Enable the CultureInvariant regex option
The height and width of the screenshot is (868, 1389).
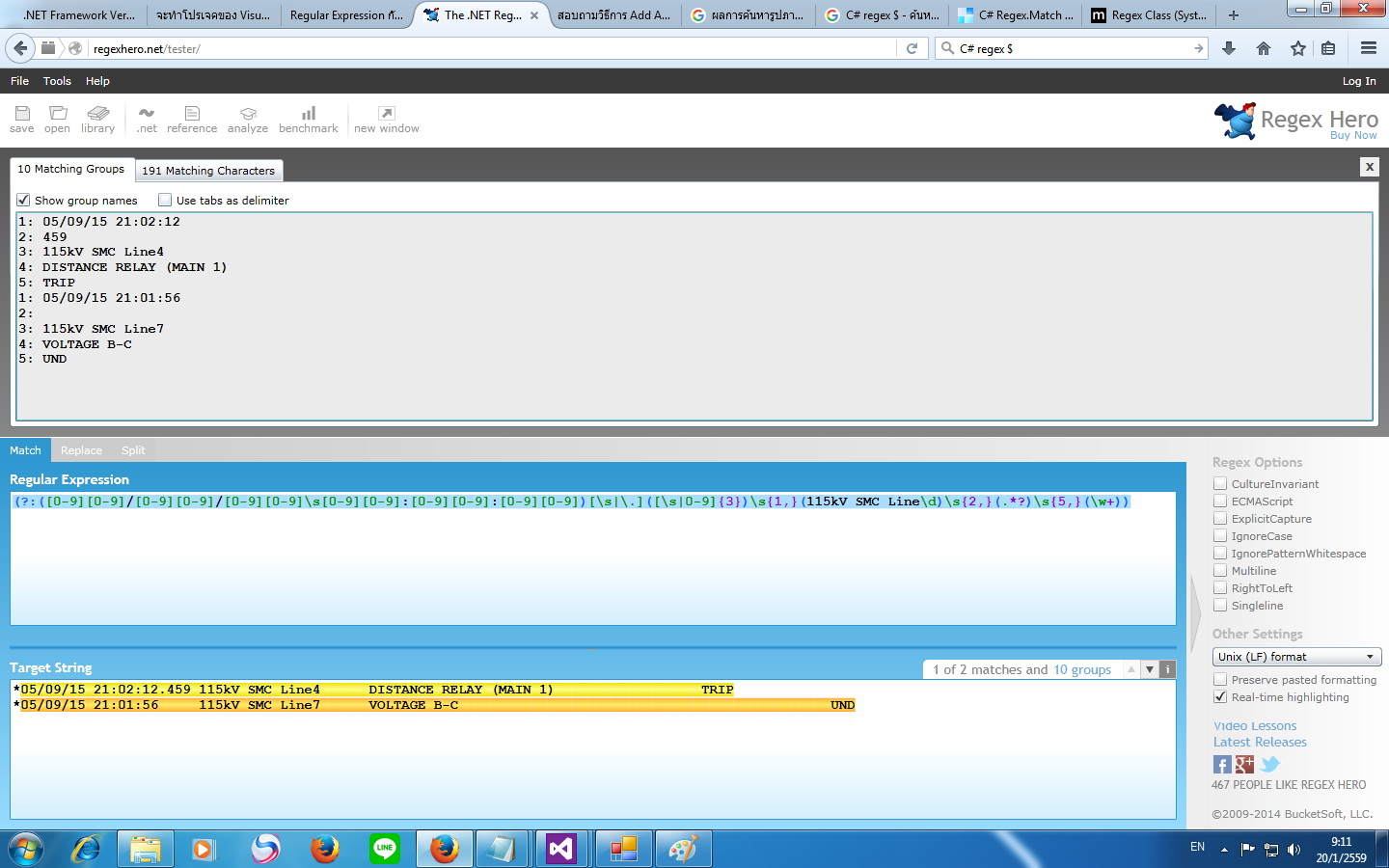1220,483
